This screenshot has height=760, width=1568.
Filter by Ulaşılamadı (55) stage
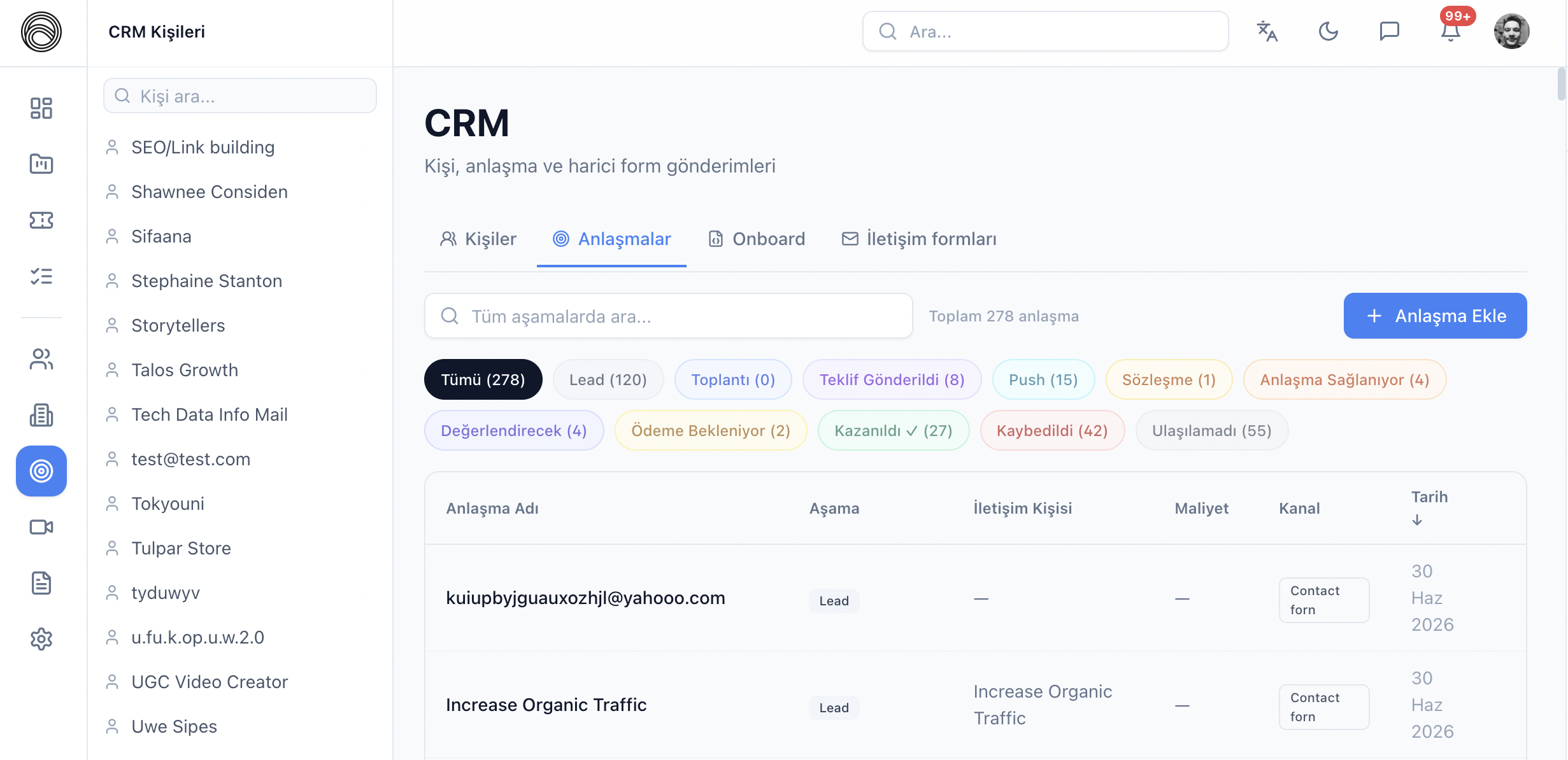tap(1212, 431)
